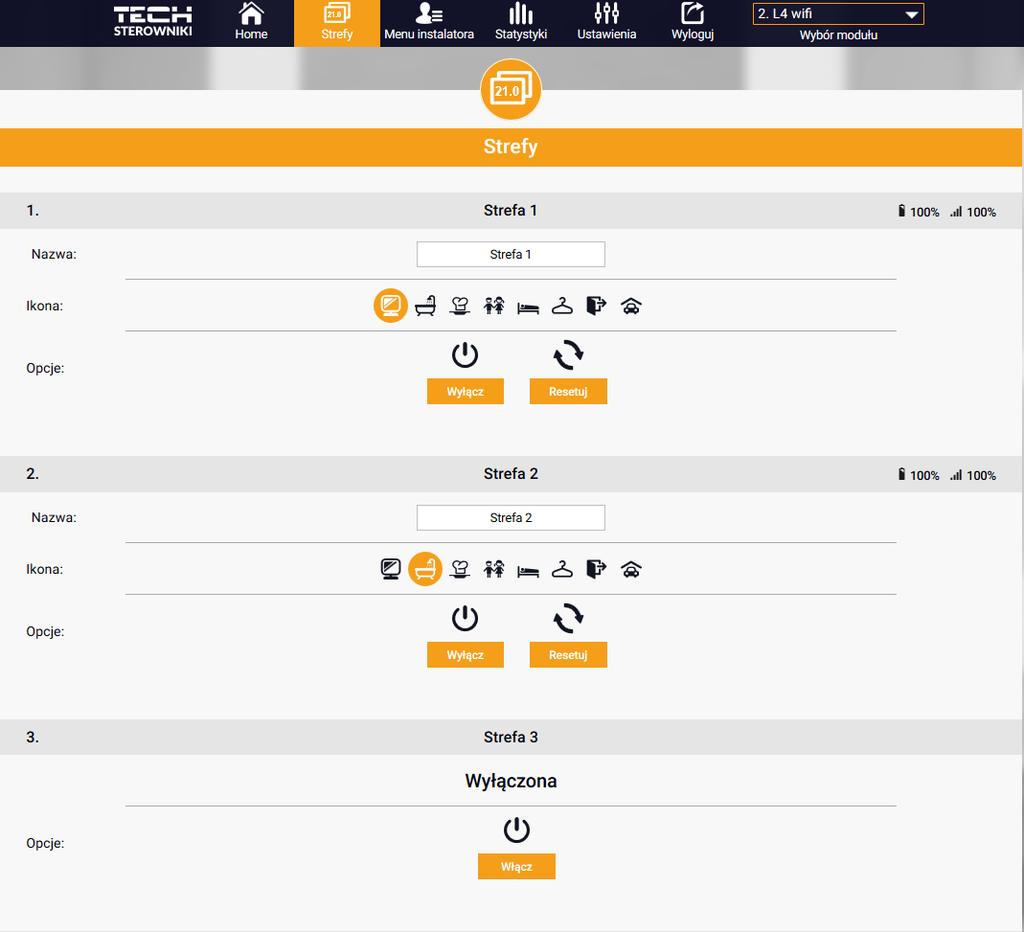Click the large orange Strefy header icon
Viewport: 1024px width, 932px height.
pos(511,89)
